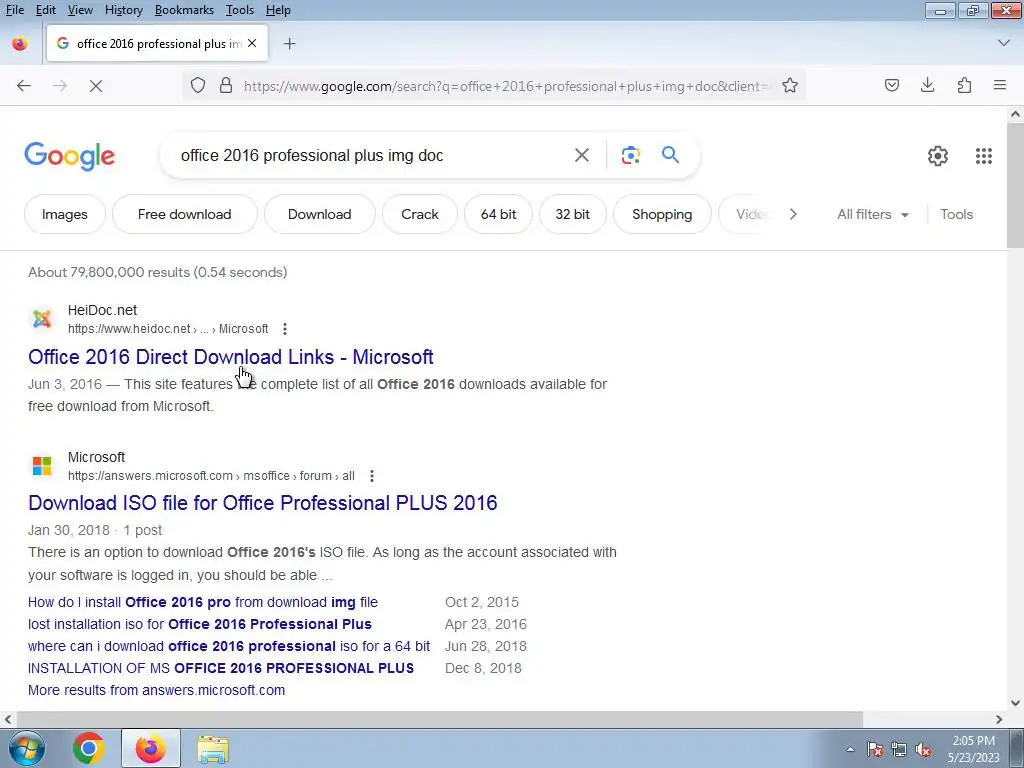Click the vertical scrollbar thumb

[x=1015, y=186]
